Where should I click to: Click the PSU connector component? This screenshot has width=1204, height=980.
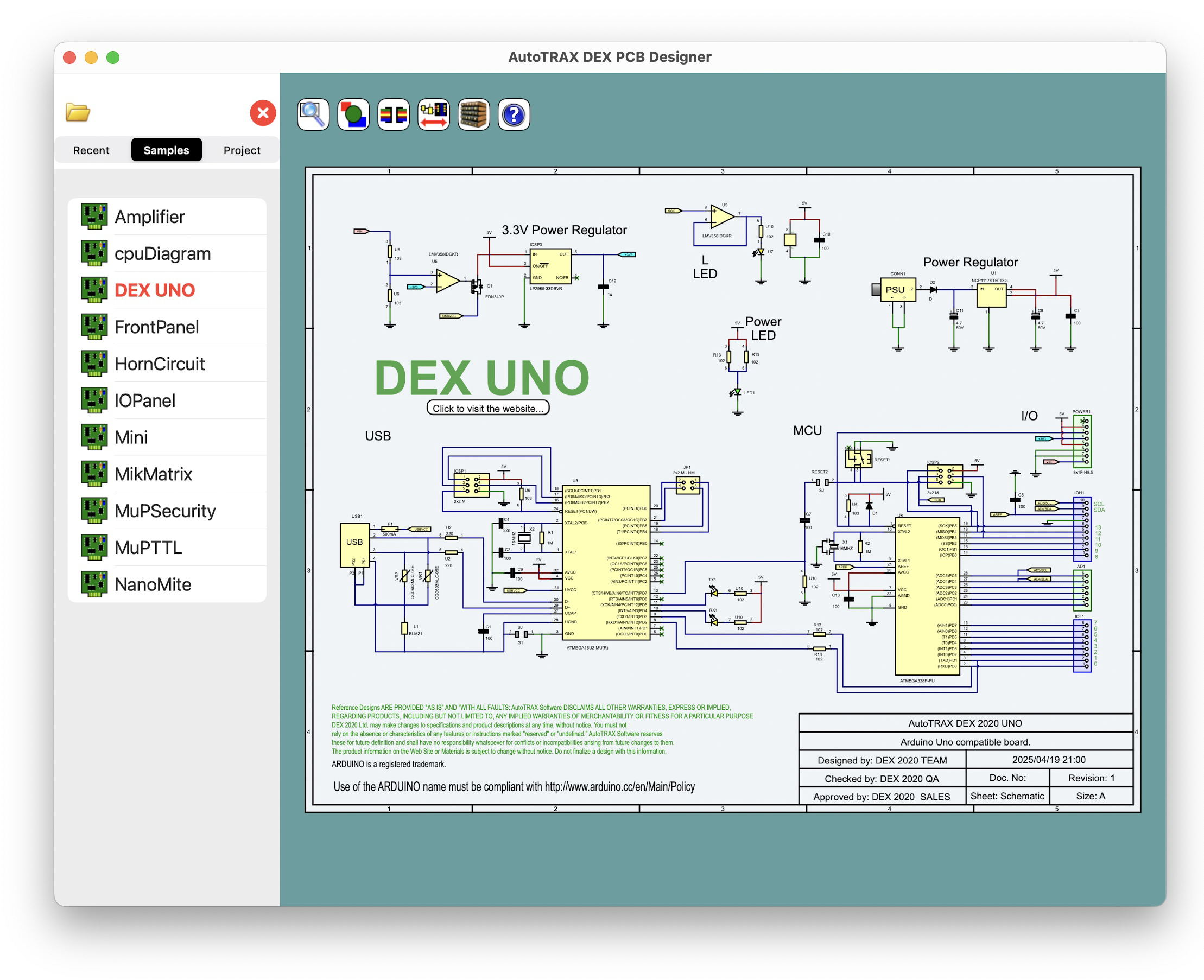coord(898,290)
